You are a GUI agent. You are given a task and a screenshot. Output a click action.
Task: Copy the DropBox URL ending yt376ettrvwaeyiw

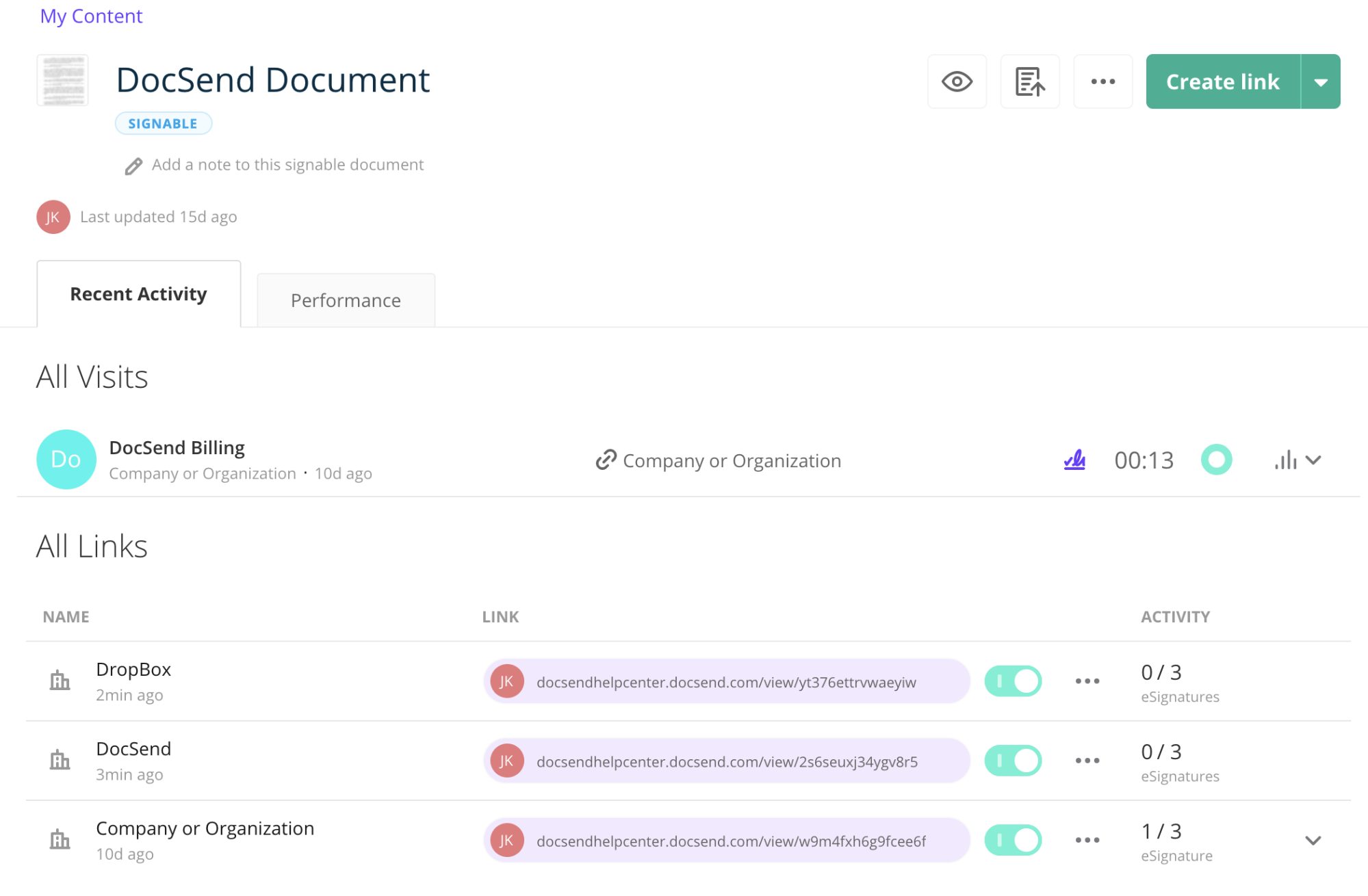point(726,683)
